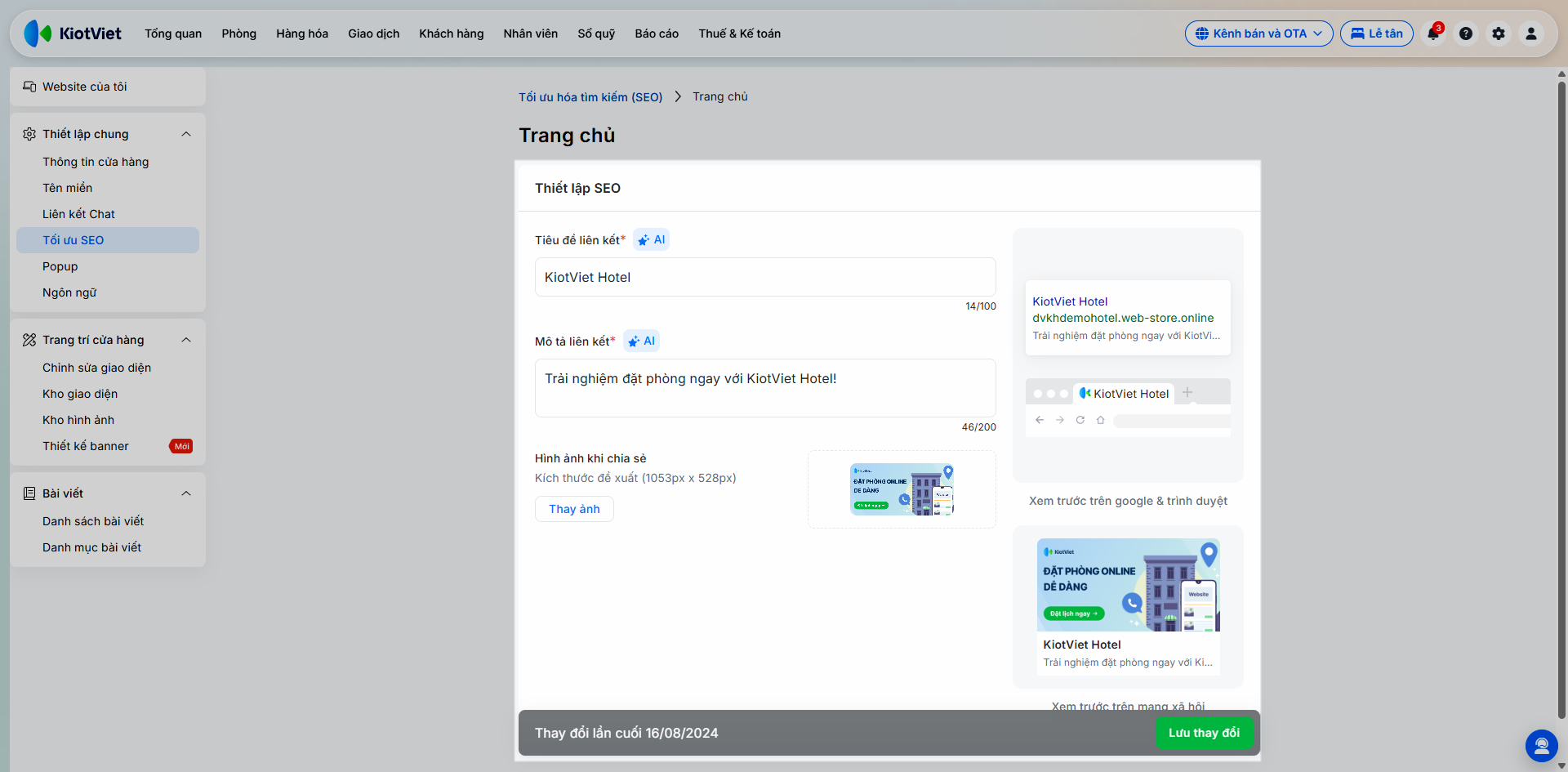Collapse the Bài viết section
This screenshot has width=1568, height=772.
(186, 493)
